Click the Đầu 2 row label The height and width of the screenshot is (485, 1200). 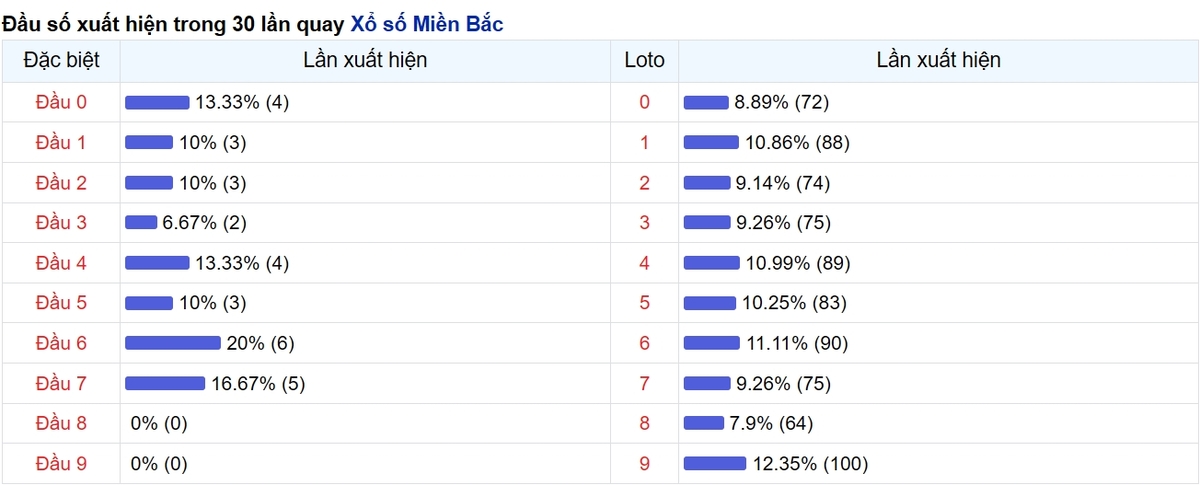[61, 182]
